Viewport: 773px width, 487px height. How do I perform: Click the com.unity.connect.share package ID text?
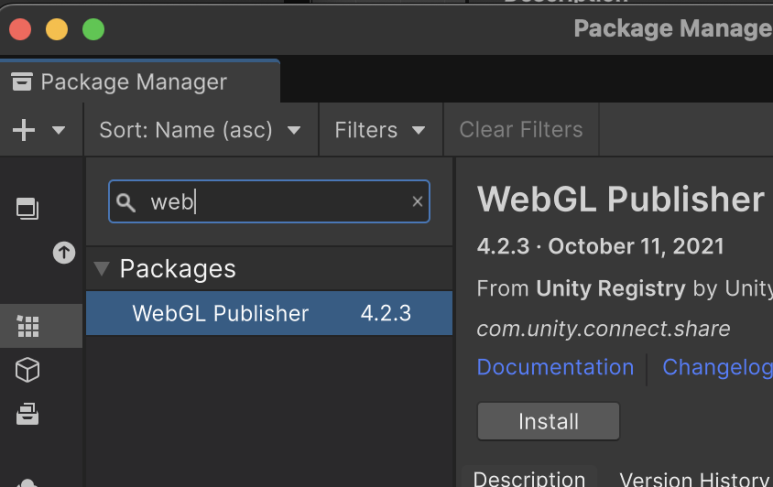tap(603, 329)
